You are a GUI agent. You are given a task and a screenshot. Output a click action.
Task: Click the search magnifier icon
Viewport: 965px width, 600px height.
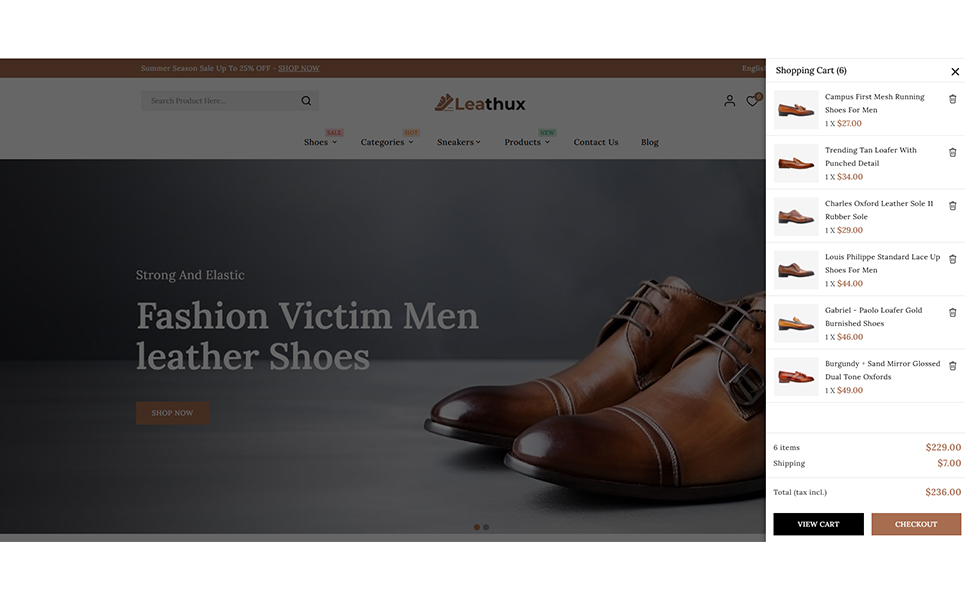tap(306, 101)
